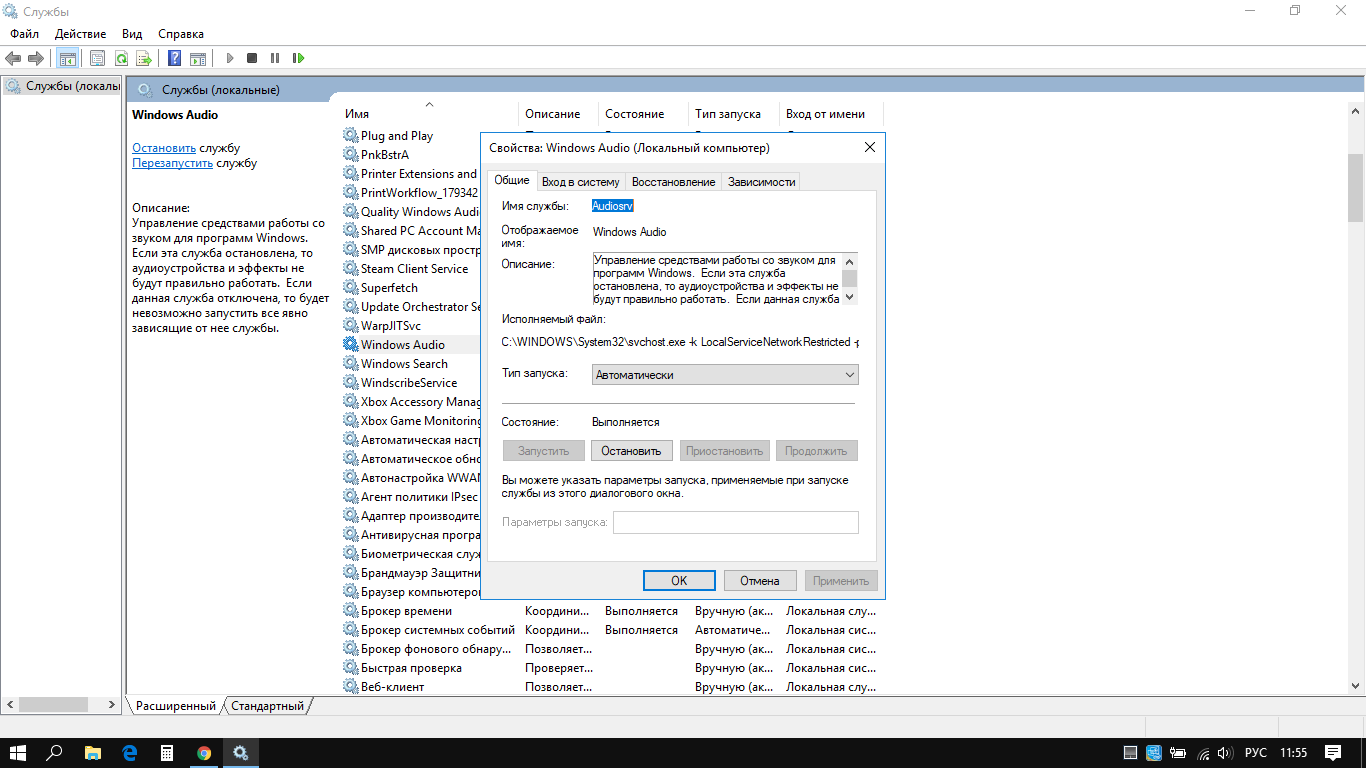Screen dimensions: 1366x768
Task: Click the gear icon beside Plug and Play
Action: pyautogui.click(x=350, y=135)
